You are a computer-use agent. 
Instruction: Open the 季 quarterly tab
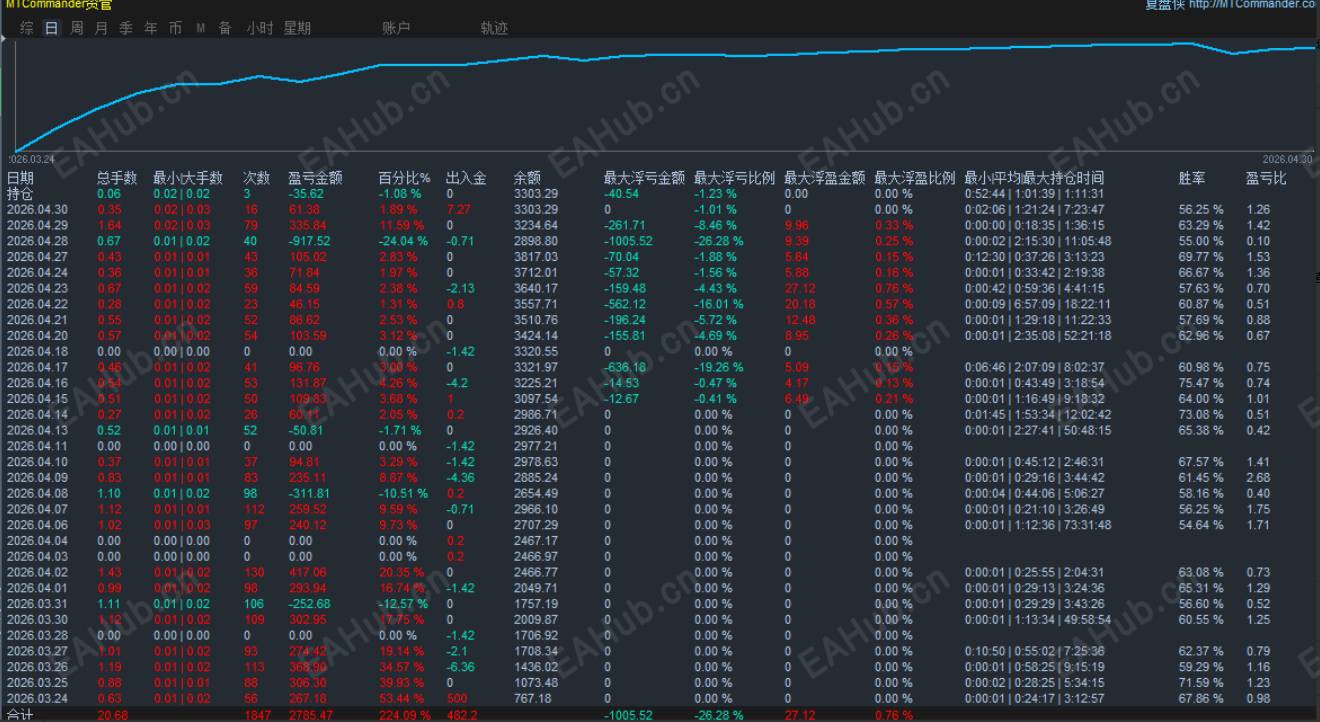point(126,28)
